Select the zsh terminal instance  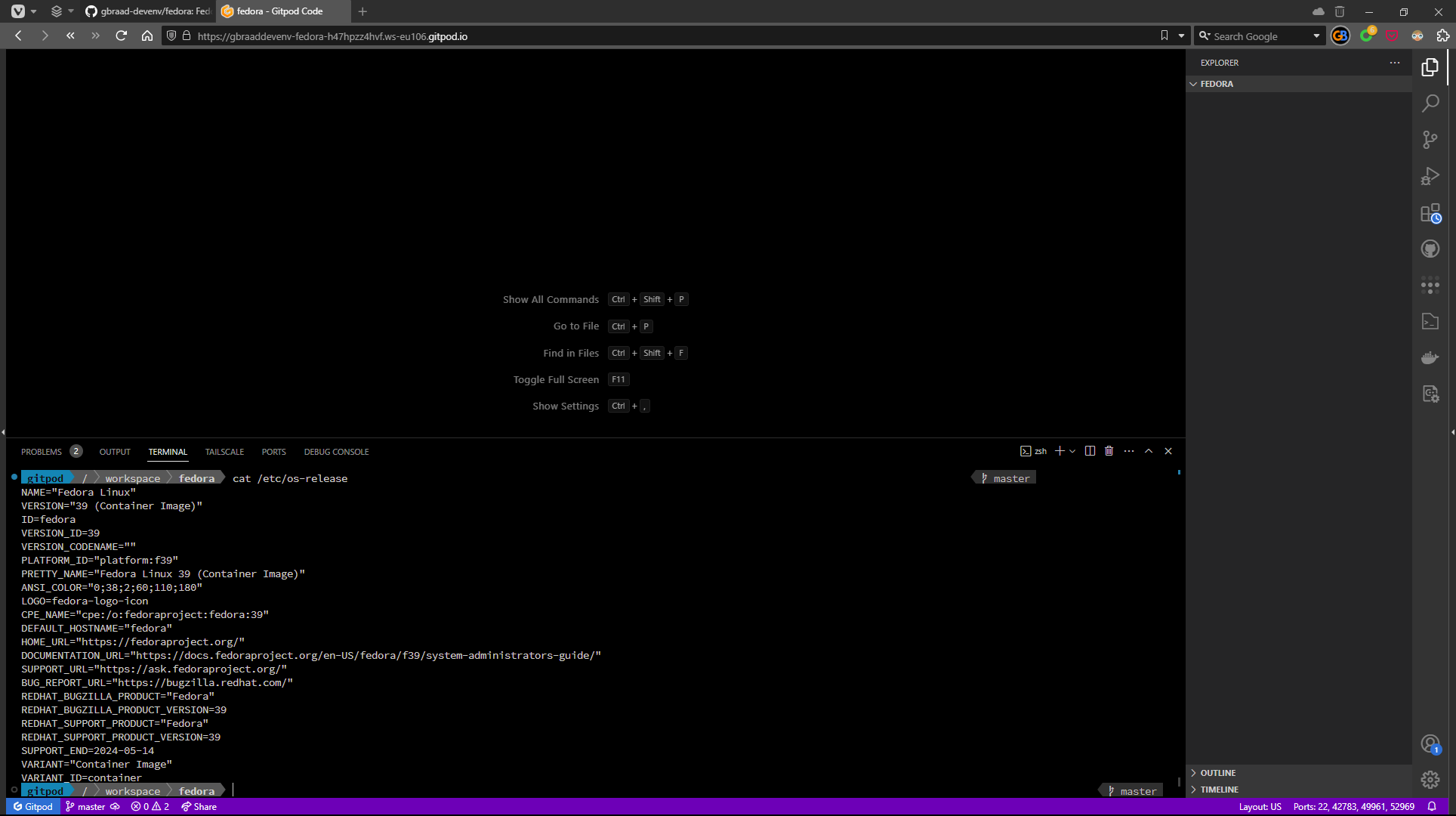(1033, 451)
